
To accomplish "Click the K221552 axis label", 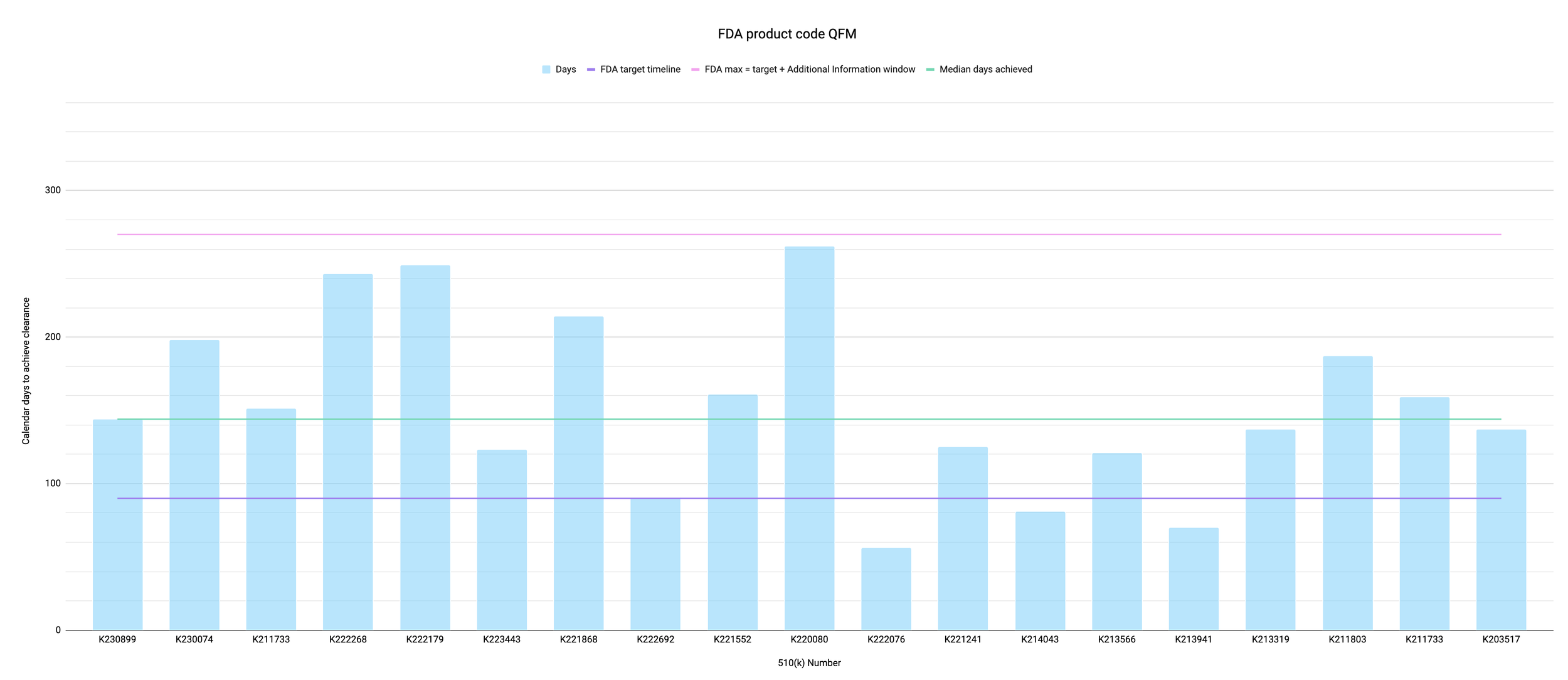I will [x=733, y=640].
